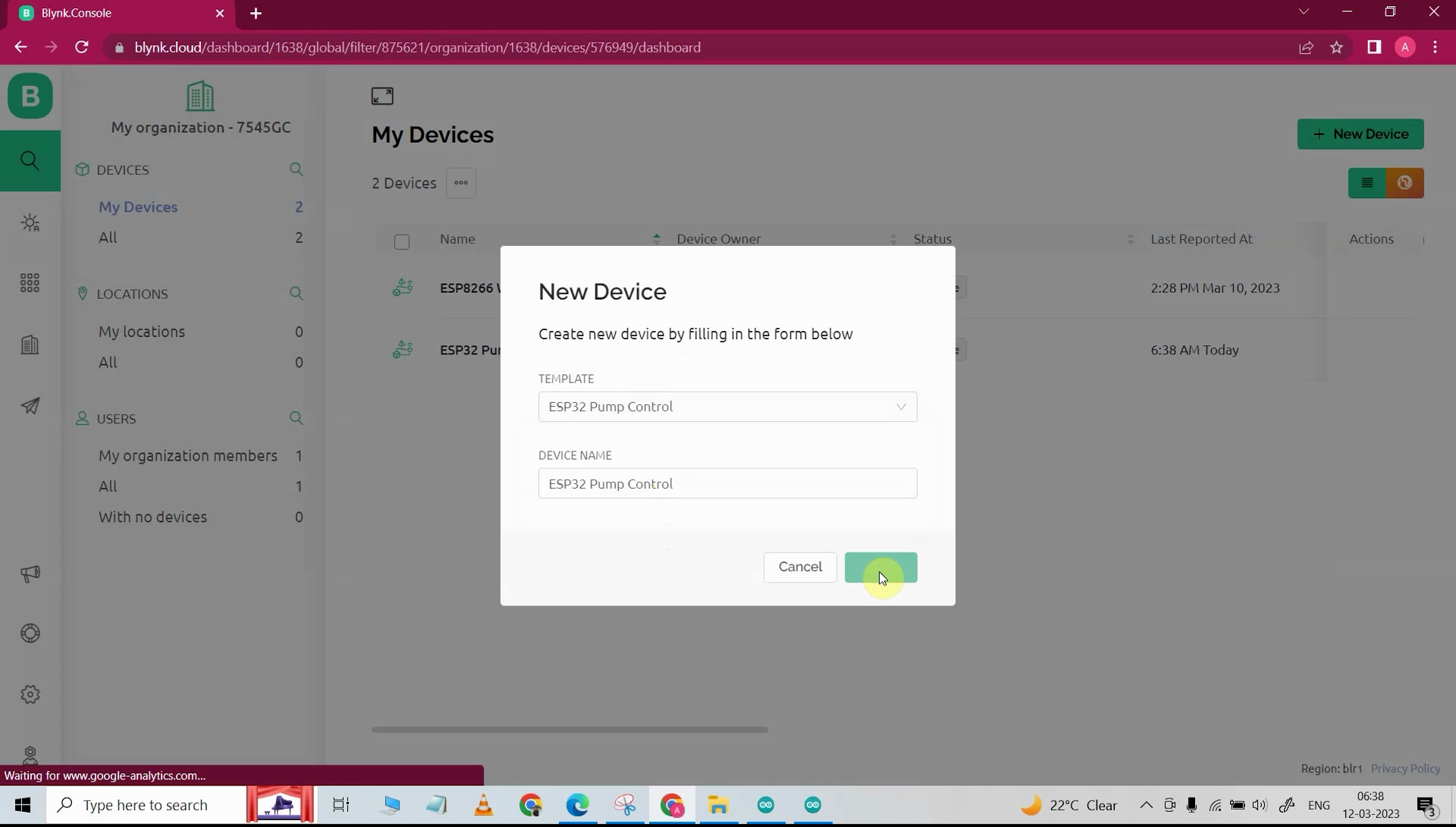Click the DEVICE NAME input field

[727, 483]
